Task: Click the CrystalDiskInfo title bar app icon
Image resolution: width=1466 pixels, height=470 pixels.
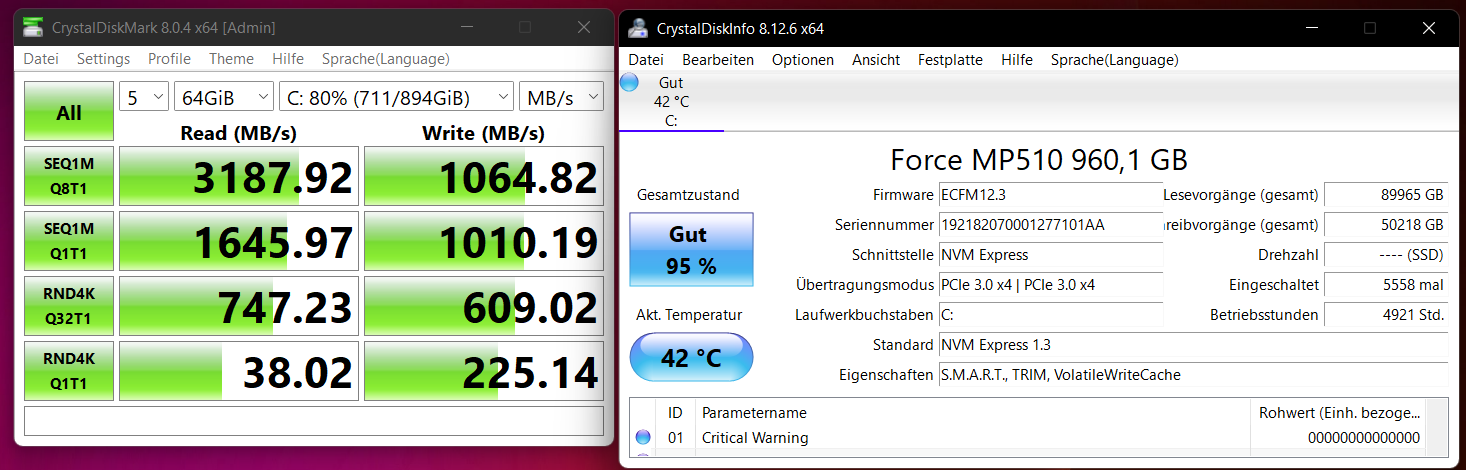Action: coord(637,28)
